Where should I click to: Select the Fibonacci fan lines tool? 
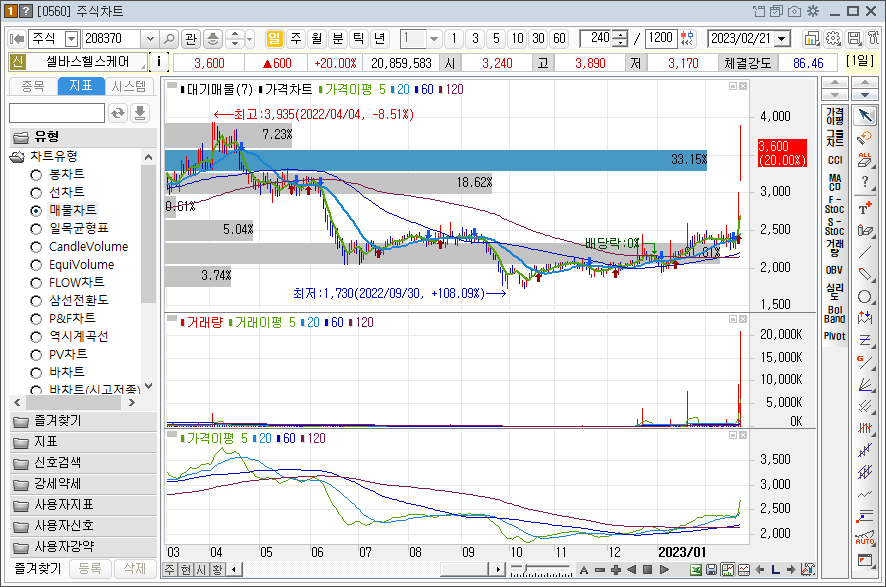[865, 385]
